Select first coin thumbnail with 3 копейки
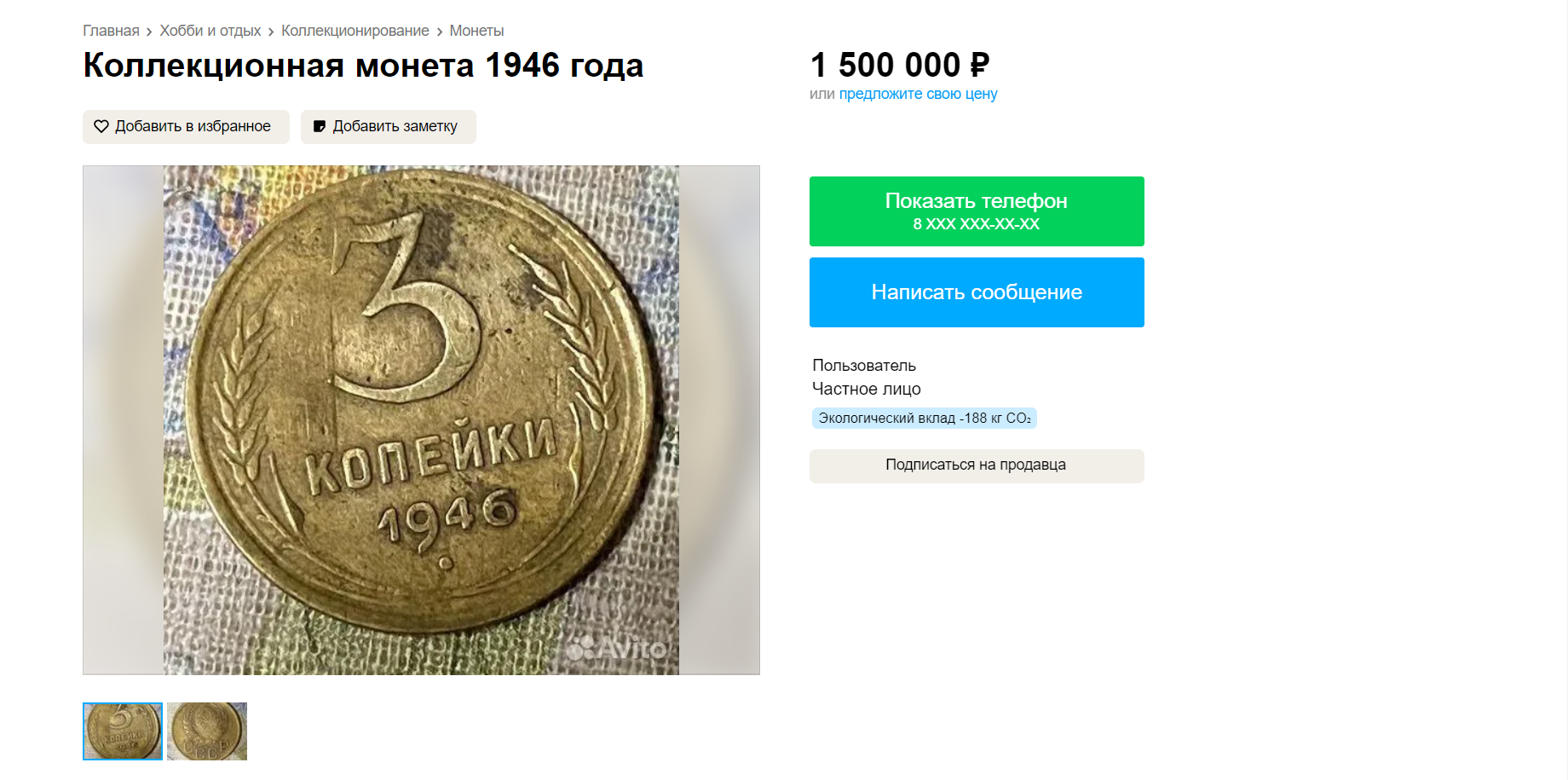The width and height of the screenshot is (1568, 780). tap(123, 731)
